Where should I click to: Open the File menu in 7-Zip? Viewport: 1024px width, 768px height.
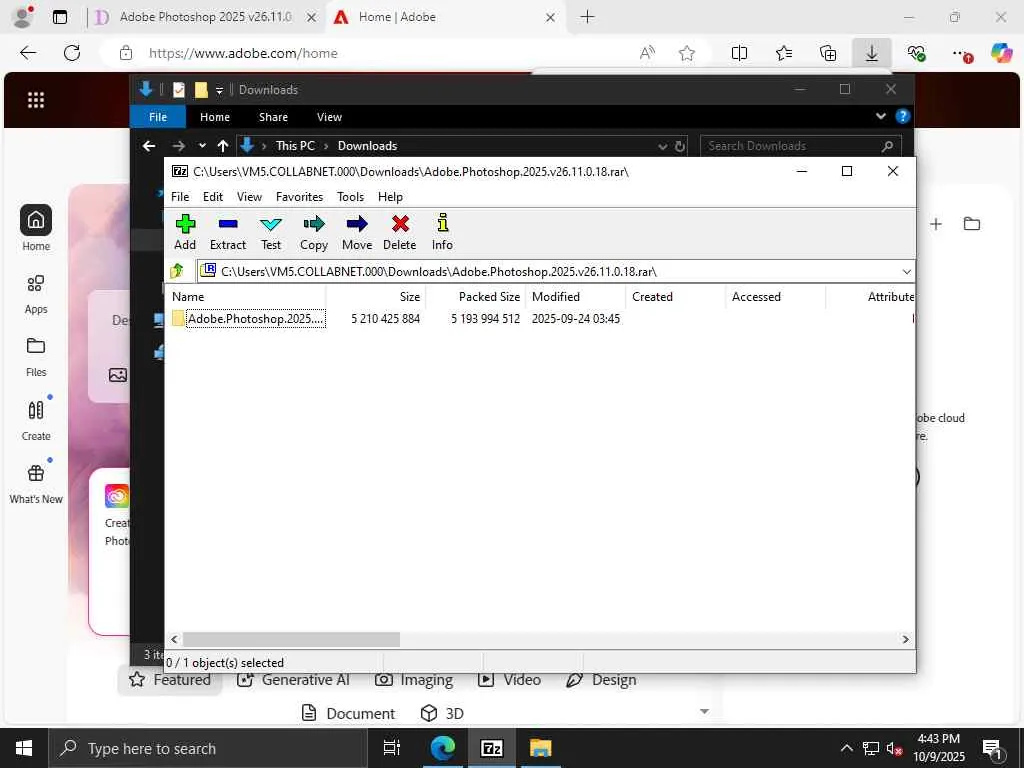pyautogui.click(x=180, y=197)
